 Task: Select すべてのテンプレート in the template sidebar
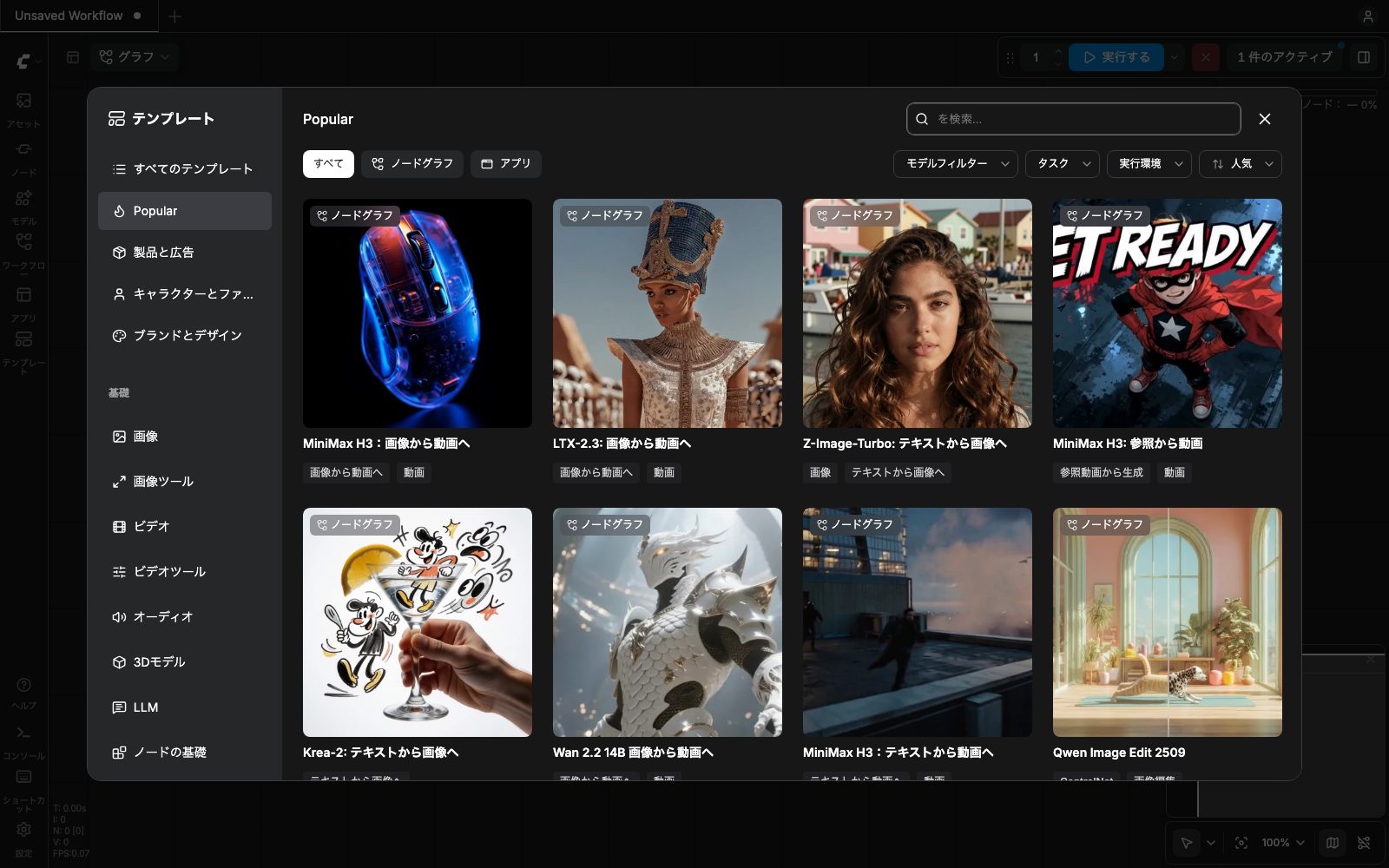click(x=185, y=169)
